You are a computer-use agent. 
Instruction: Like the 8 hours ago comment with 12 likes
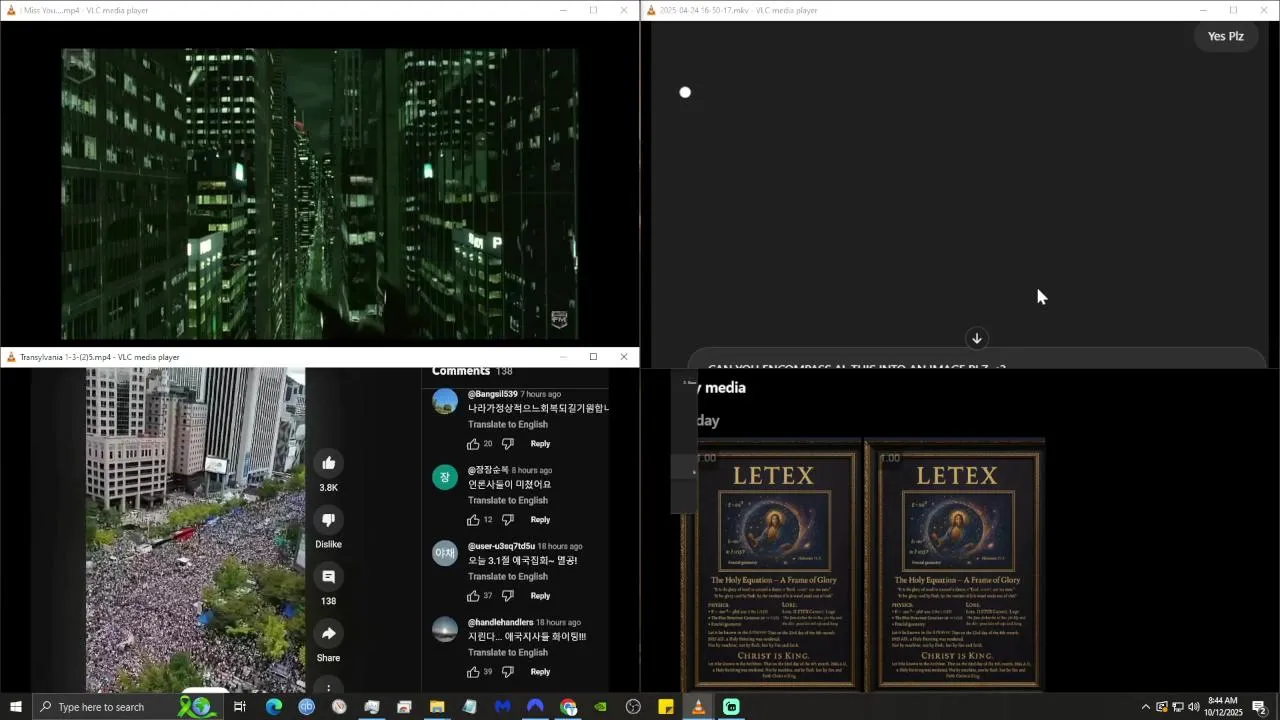pyautogui.click(x=473, y=519)
